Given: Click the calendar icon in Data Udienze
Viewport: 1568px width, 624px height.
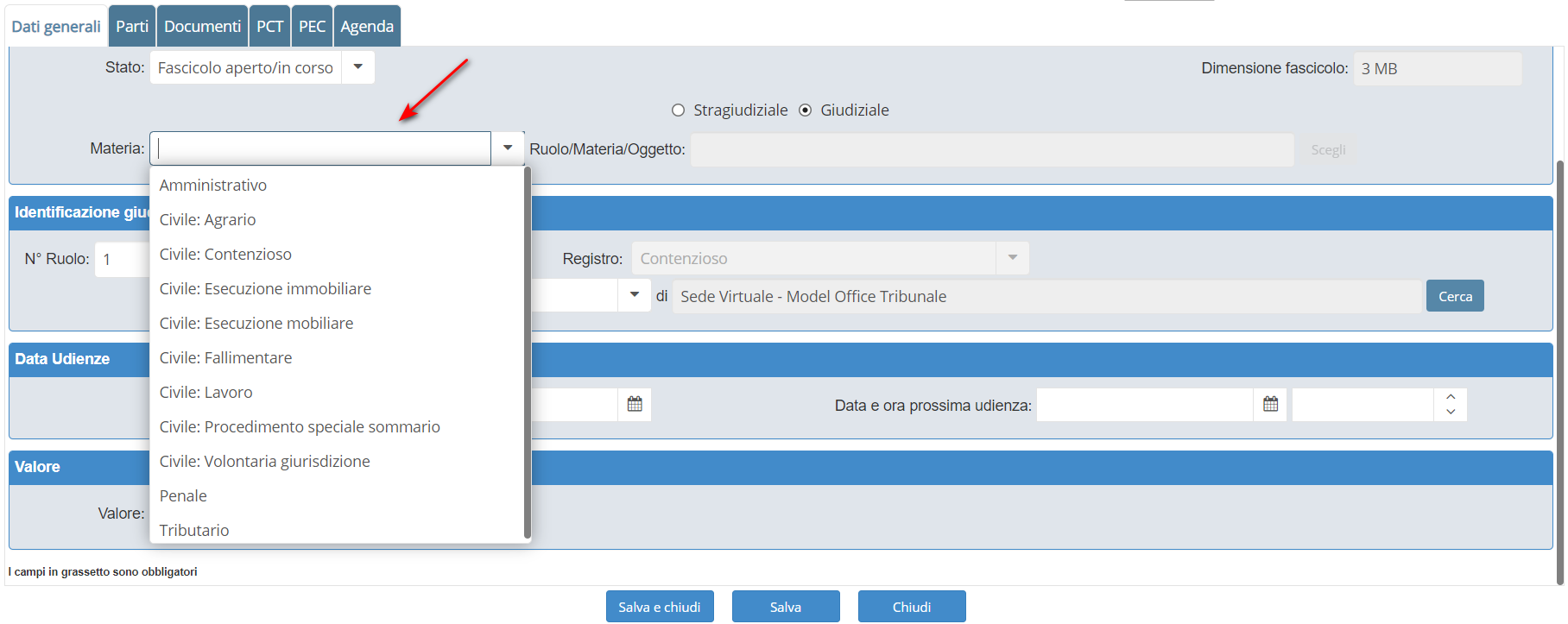Looking at the screenshot, I should pos(635,405).
